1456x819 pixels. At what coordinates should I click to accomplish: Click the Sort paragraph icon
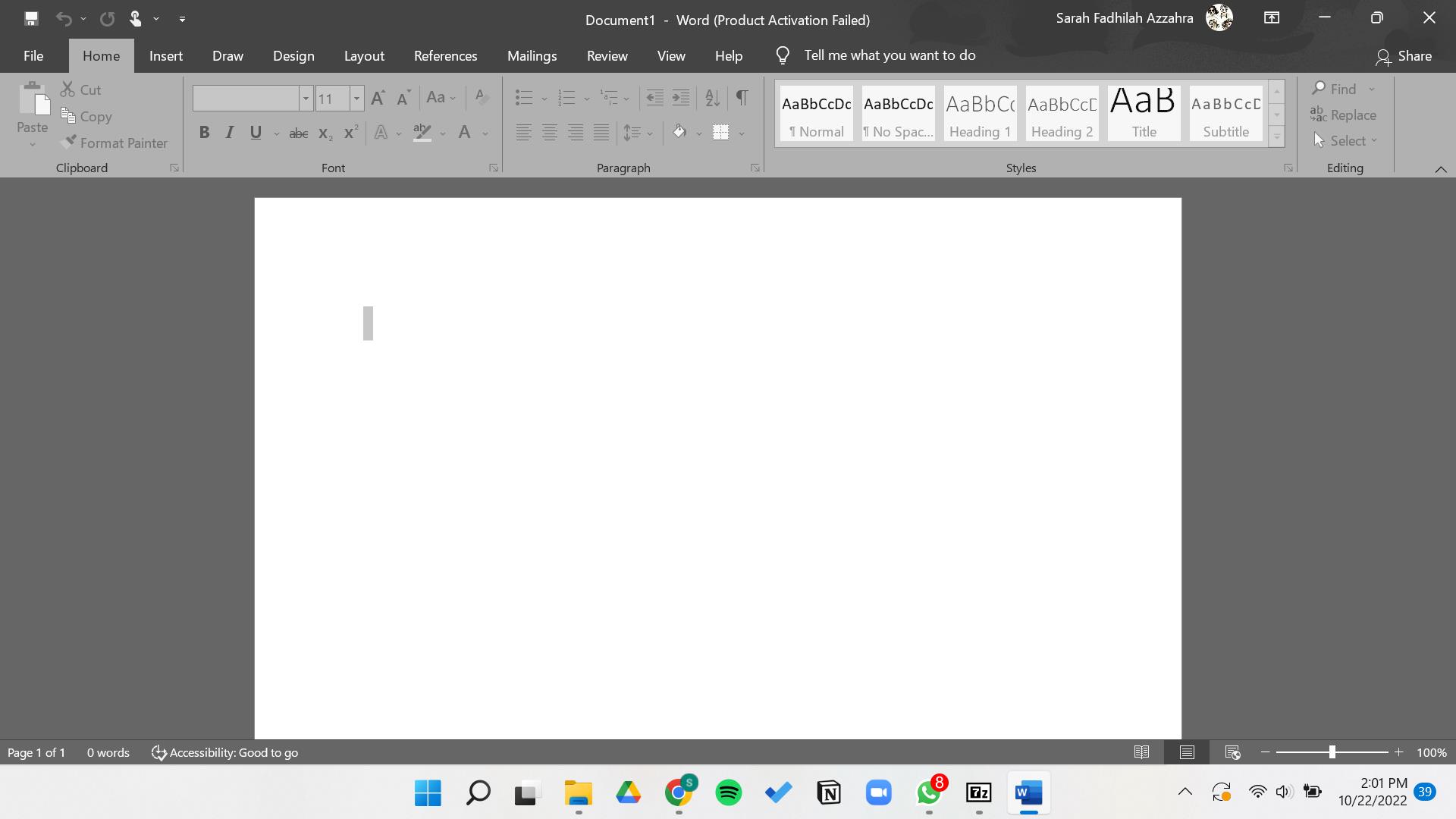(x=712, y=97)
